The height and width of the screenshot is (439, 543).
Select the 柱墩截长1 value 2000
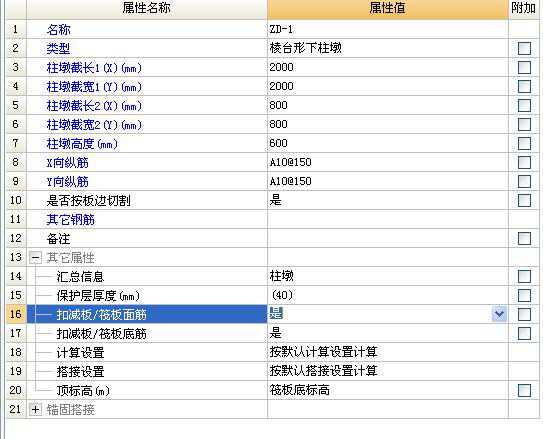(388, 67)
